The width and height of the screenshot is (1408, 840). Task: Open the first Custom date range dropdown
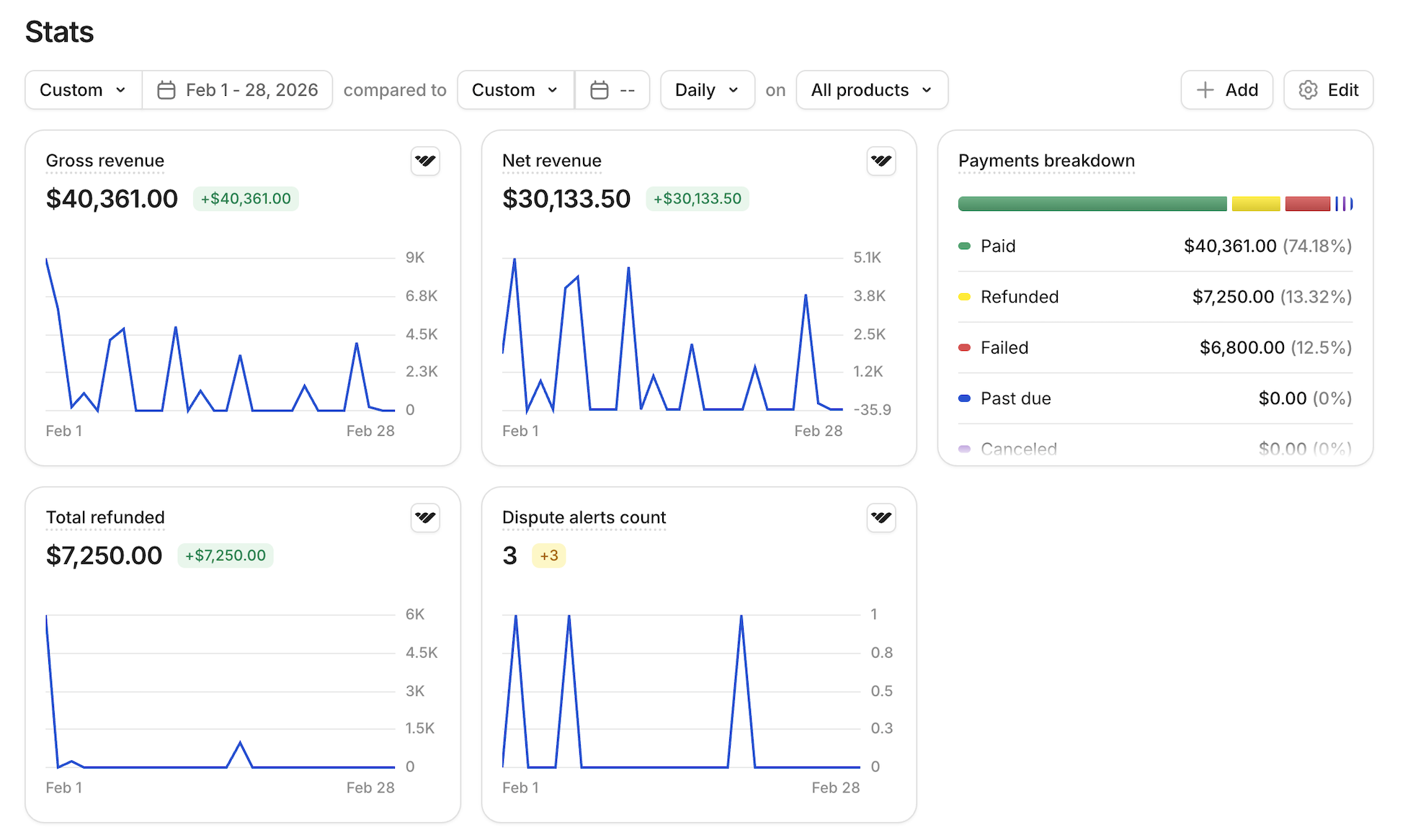[84, 90]
